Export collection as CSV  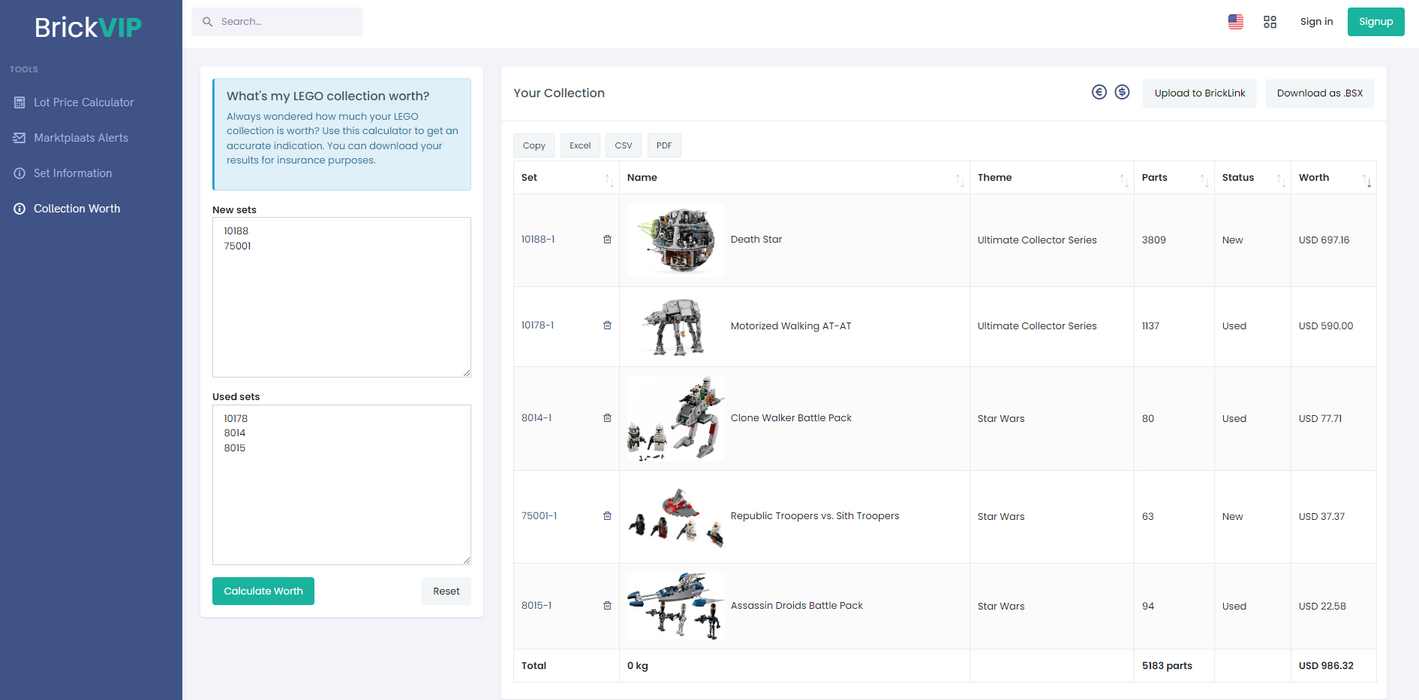tap(623, 146)
